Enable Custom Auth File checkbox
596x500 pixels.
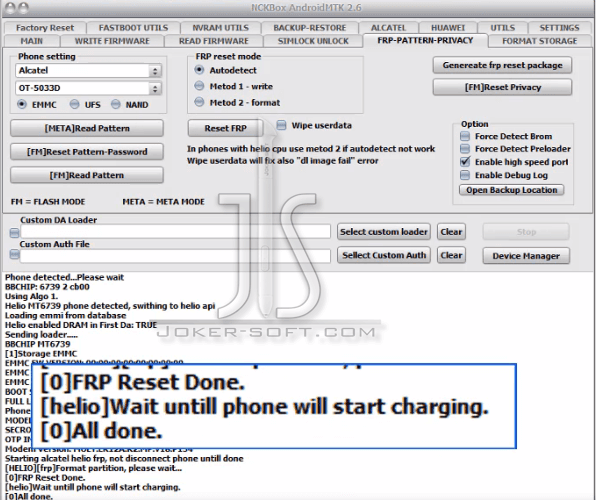click(x=14, y=254)
